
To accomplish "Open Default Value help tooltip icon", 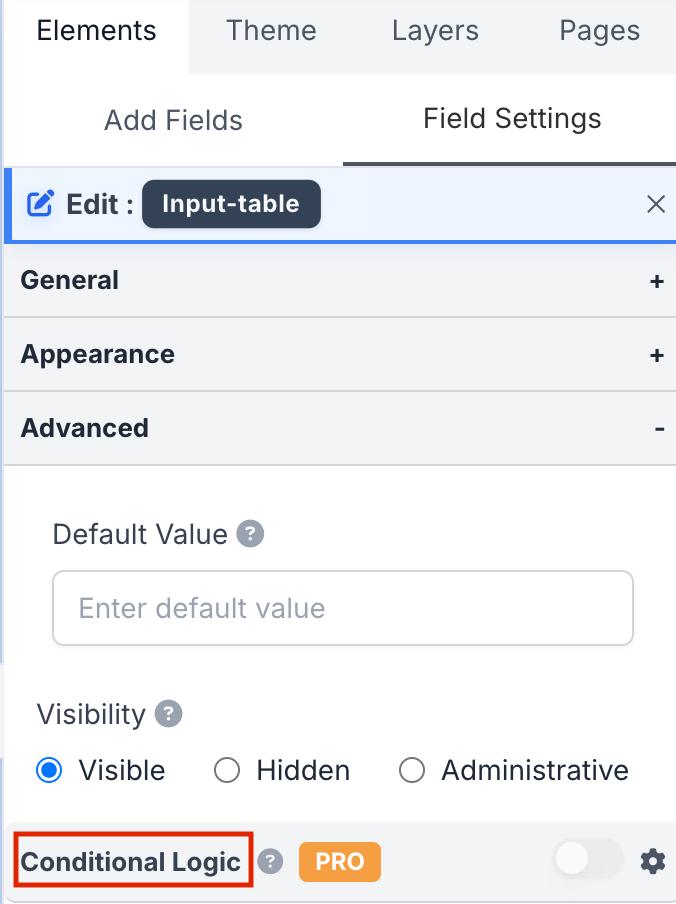I will click(250, 534).
